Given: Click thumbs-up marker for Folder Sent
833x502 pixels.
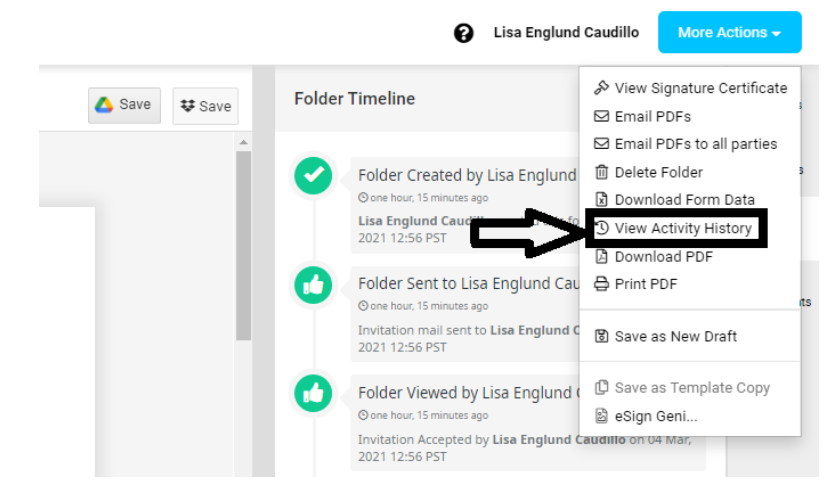Looking at the screenshot, I should click(x=313, y=285).
